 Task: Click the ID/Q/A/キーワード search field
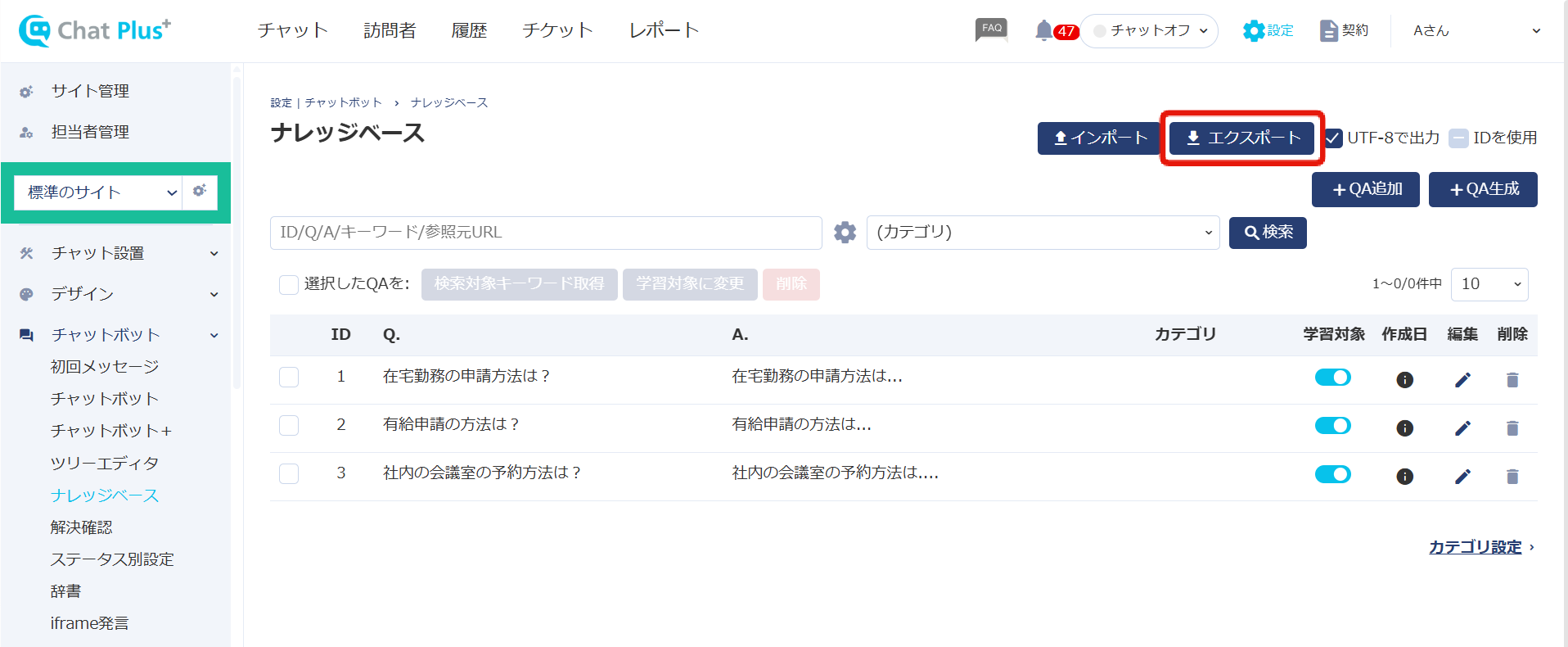pos(546,233)
